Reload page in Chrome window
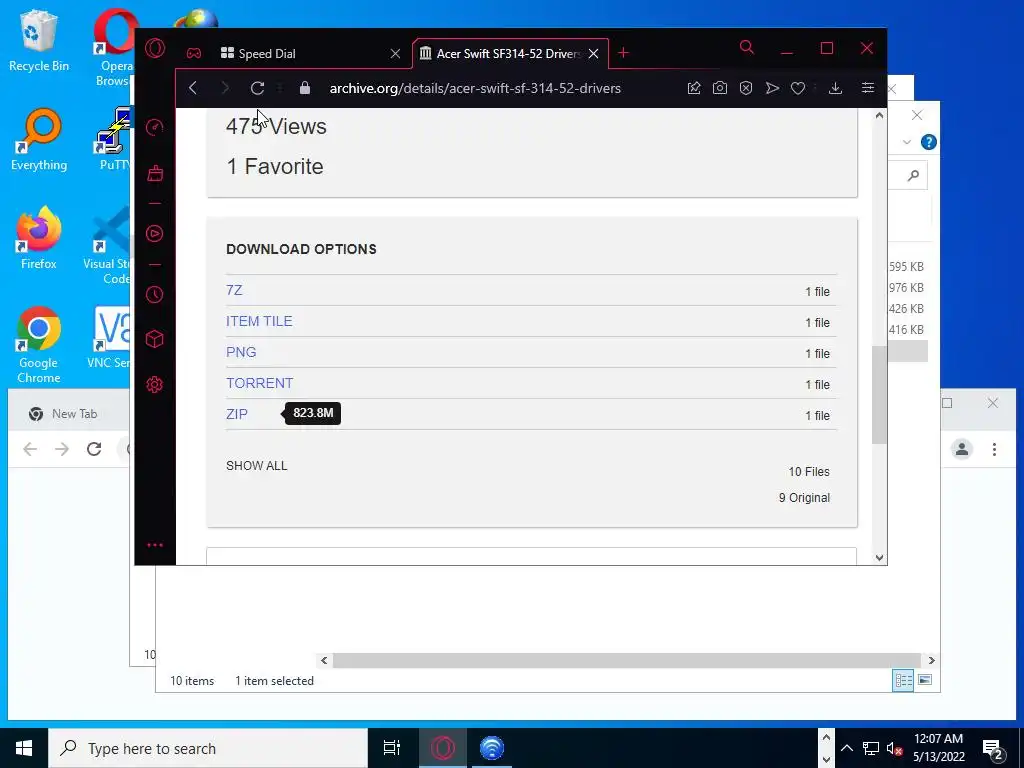This screenshot has height=768, width=1024. pos(94,449)
